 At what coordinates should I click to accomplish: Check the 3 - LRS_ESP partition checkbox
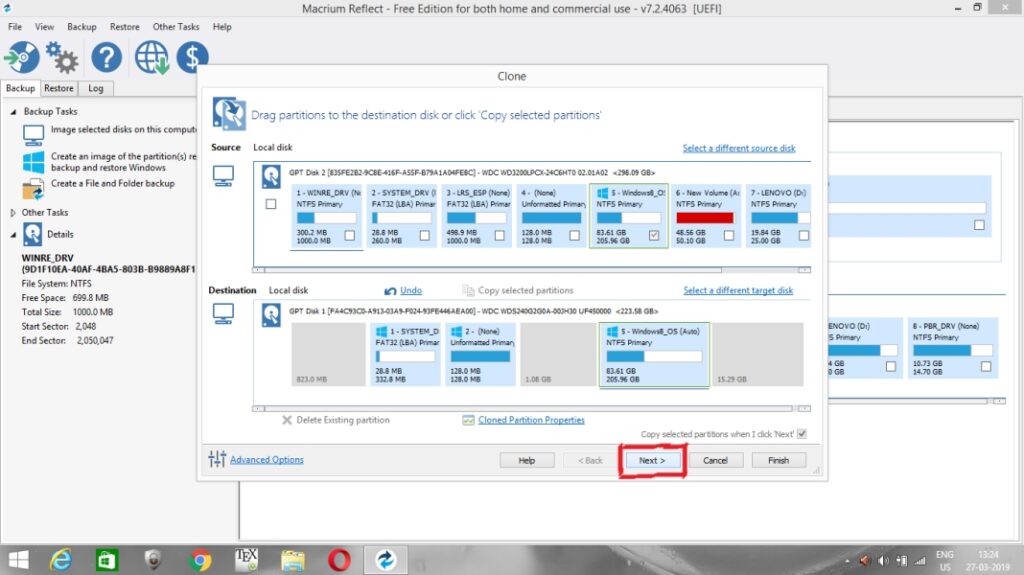pos(500,235)
